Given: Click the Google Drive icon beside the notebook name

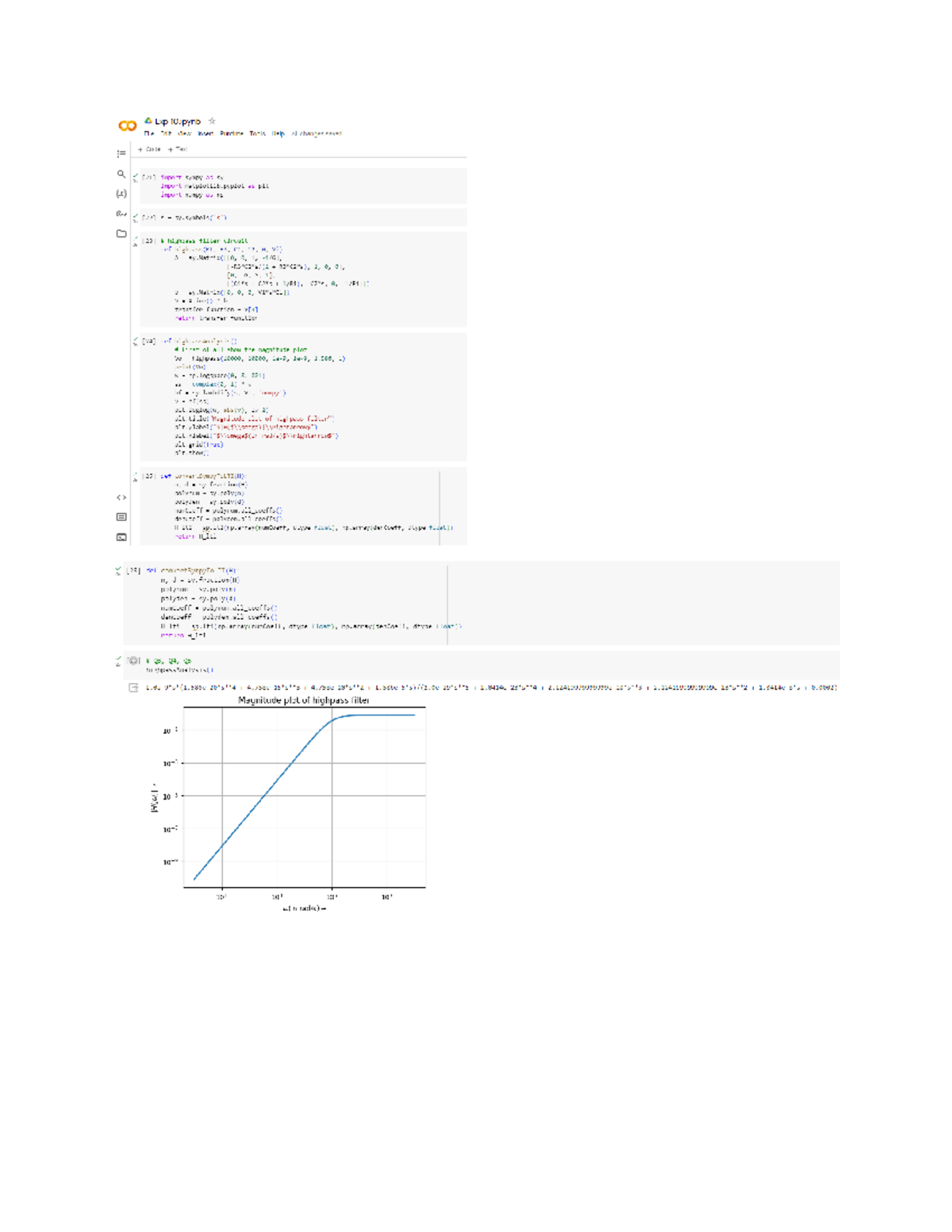Looking at the screenshot, I should (148, 121).
